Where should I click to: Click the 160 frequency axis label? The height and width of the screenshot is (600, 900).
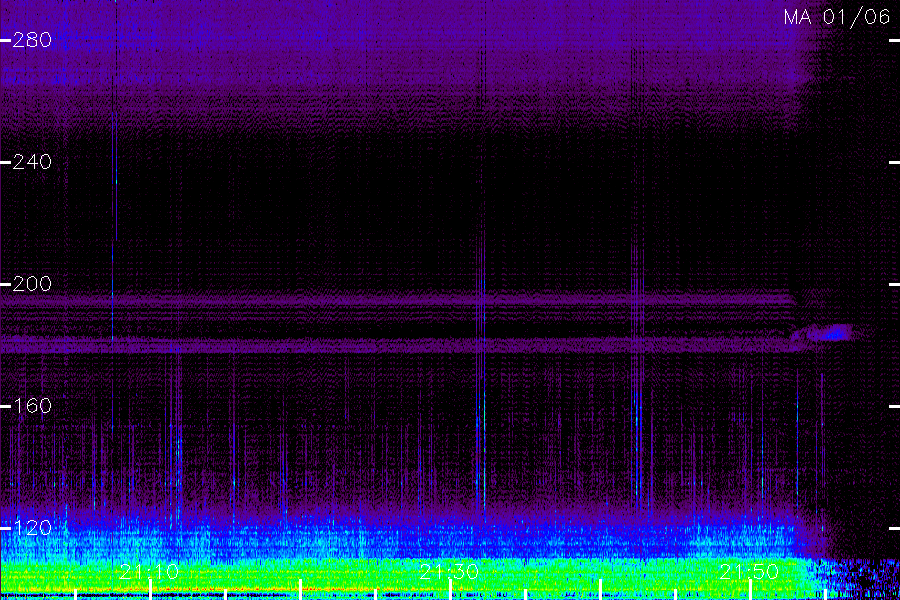click(x=32, y=406)
